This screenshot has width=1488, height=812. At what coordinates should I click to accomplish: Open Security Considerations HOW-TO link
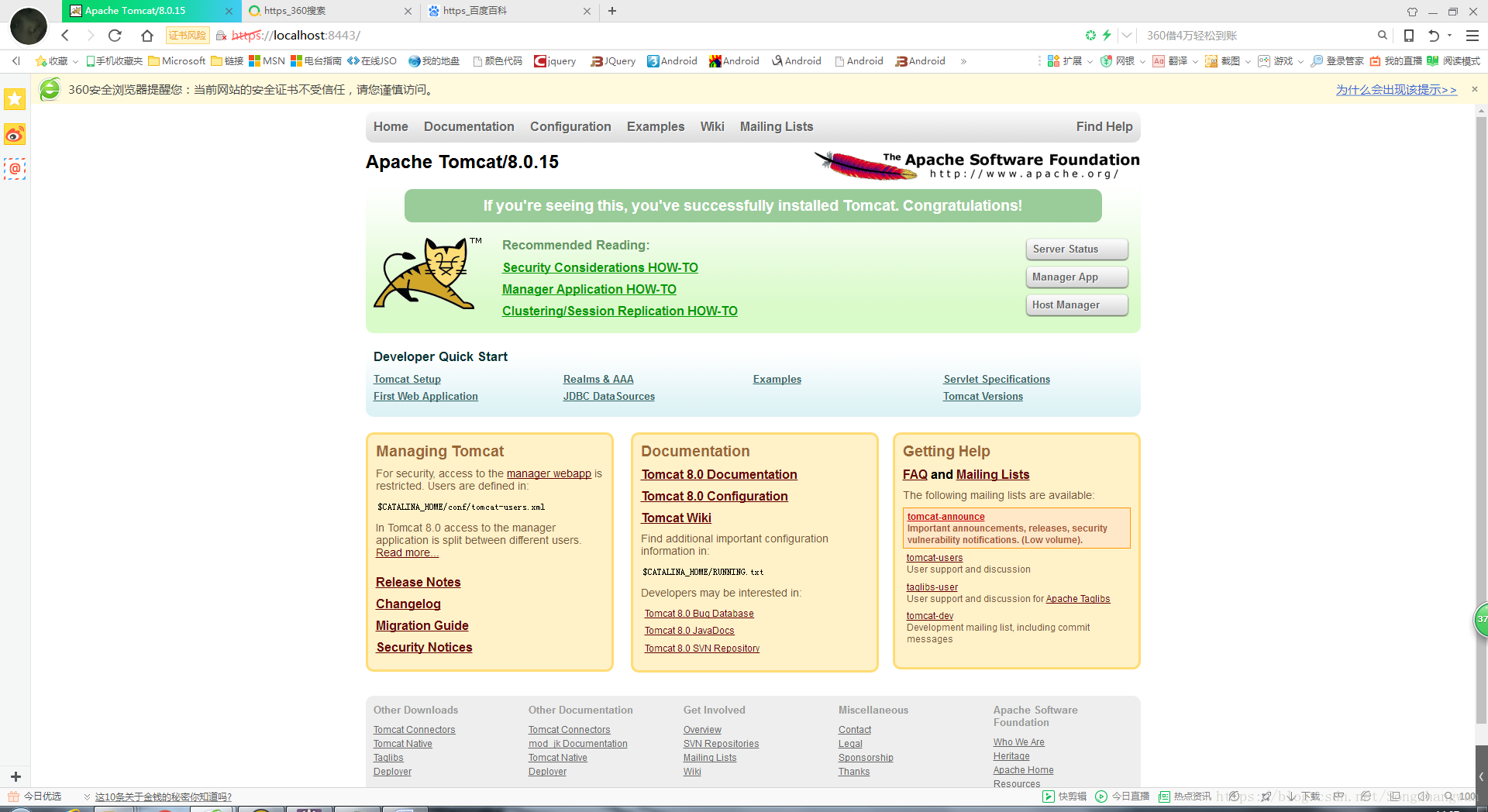600,267
